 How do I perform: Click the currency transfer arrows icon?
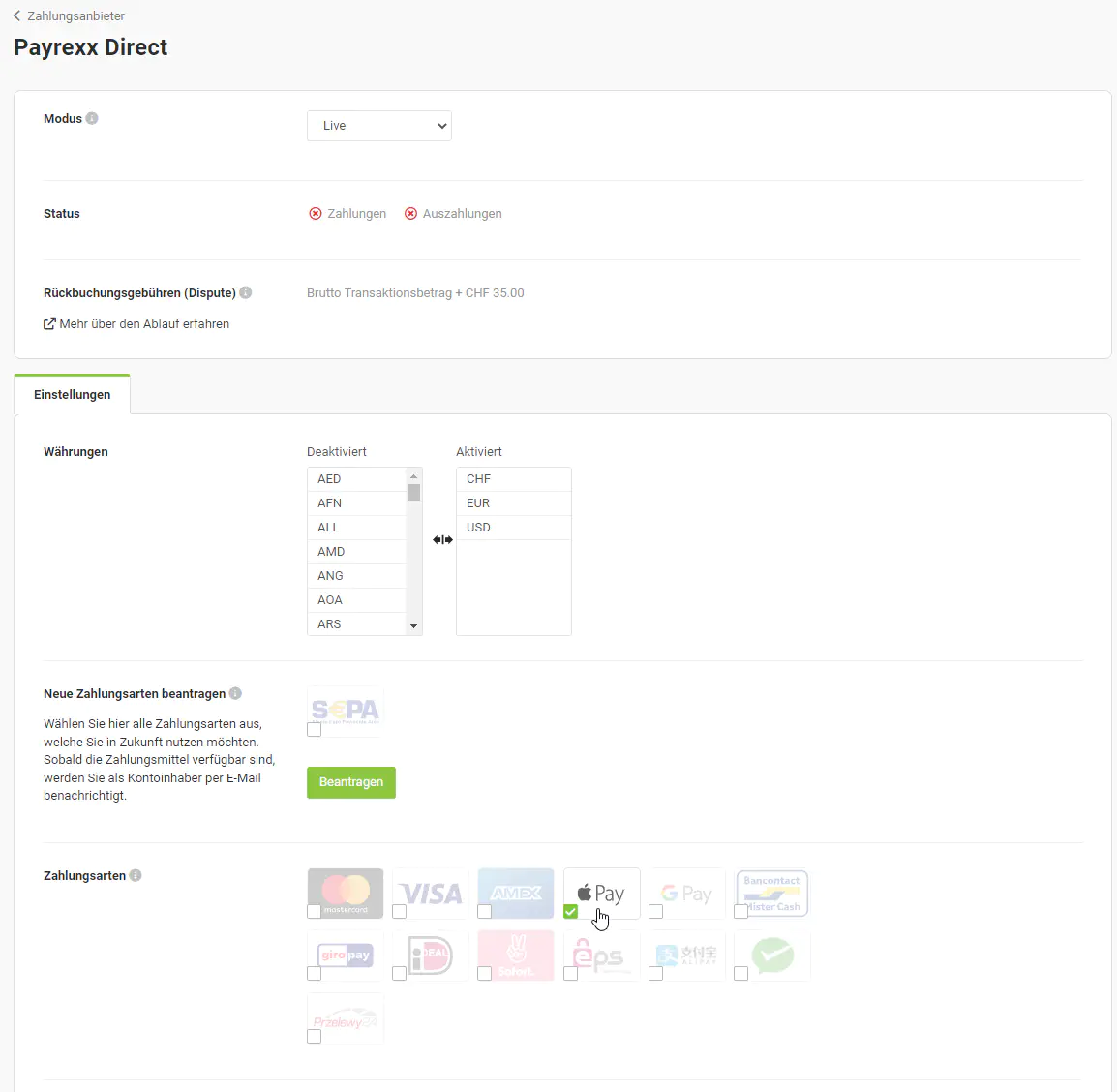442,540
